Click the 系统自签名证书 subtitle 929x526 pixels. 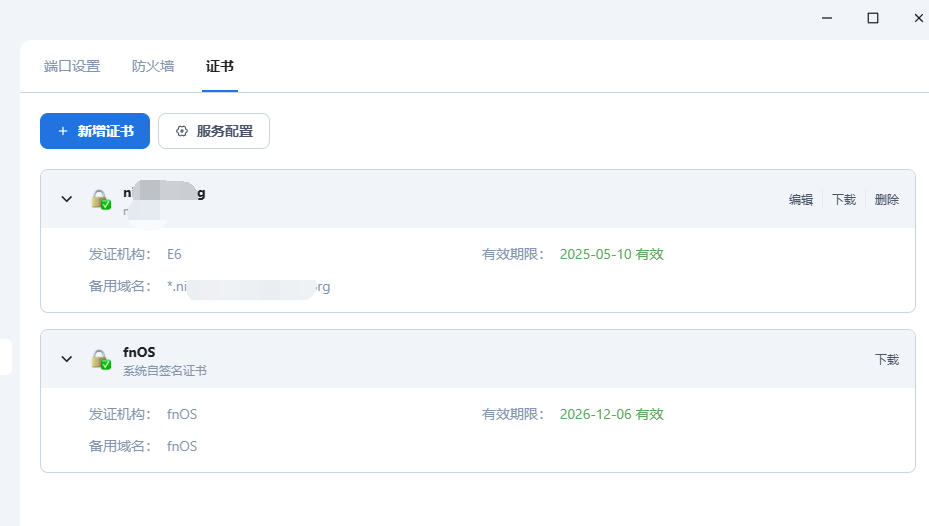tap(165, 371)
